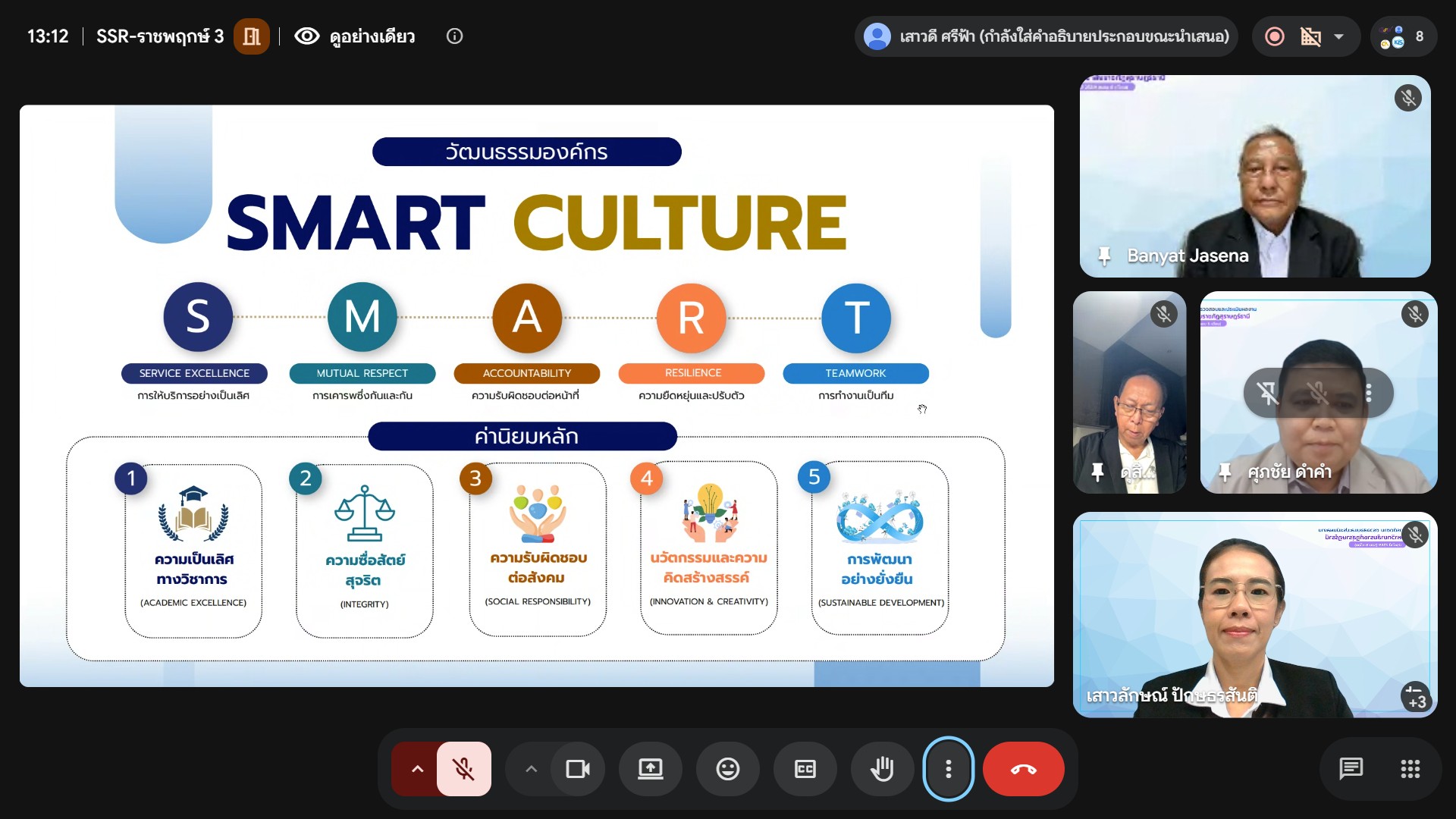Expand audio settings chevron
Viewport: 1456px width, 819px height.
(416, 769)
